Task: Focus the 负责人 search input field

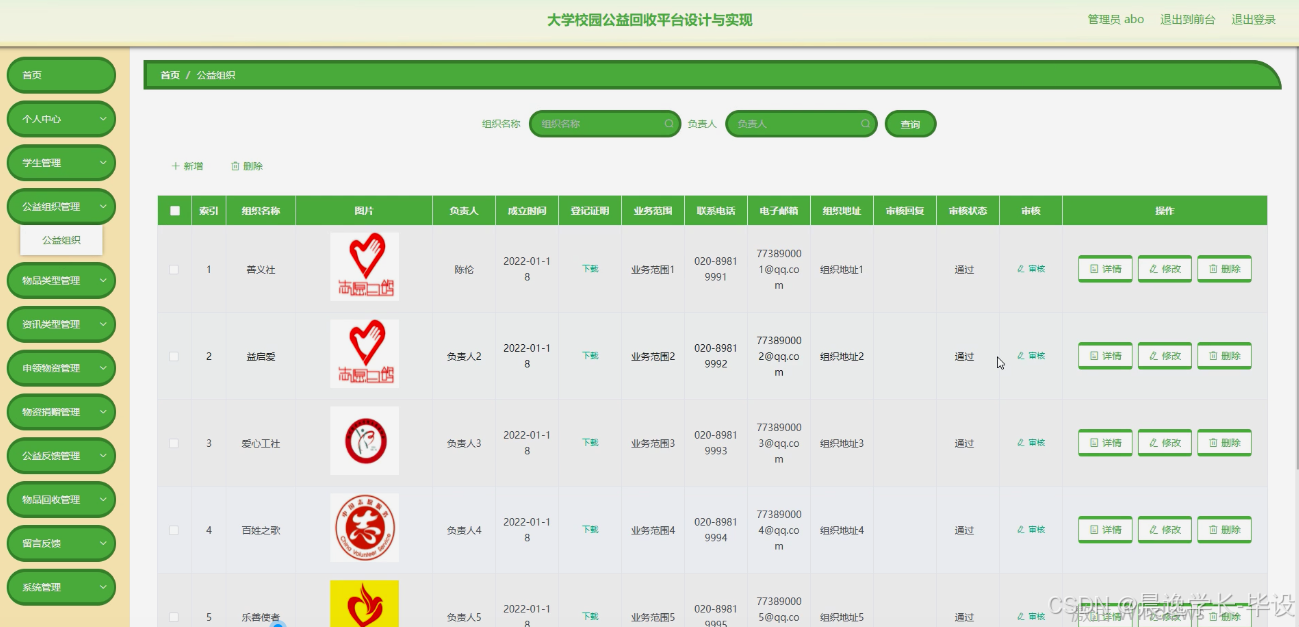Action: pyautogui.click(x=801, y=124)
